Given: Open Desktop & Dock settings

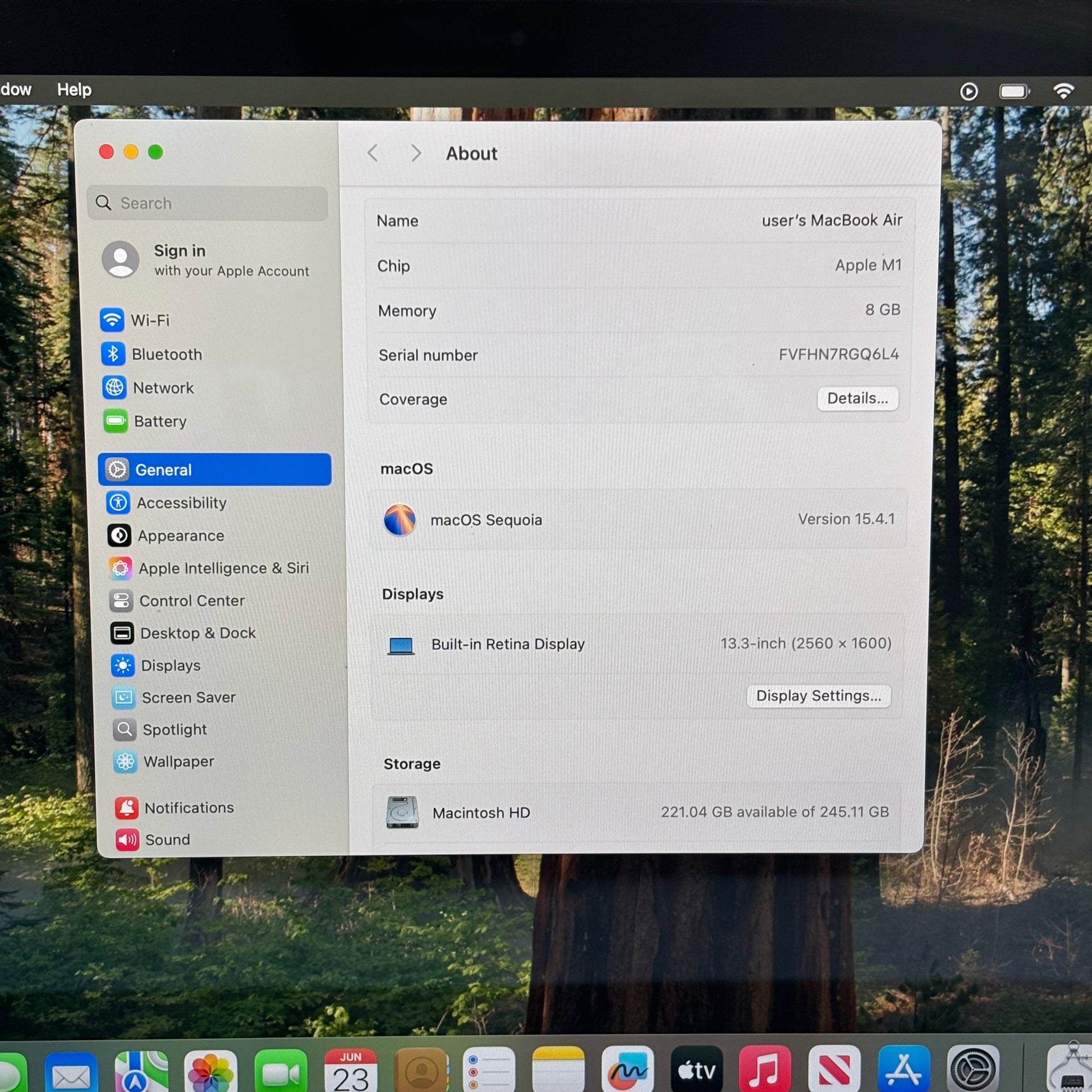Looking at the screenshot, I should coord(183,633).
